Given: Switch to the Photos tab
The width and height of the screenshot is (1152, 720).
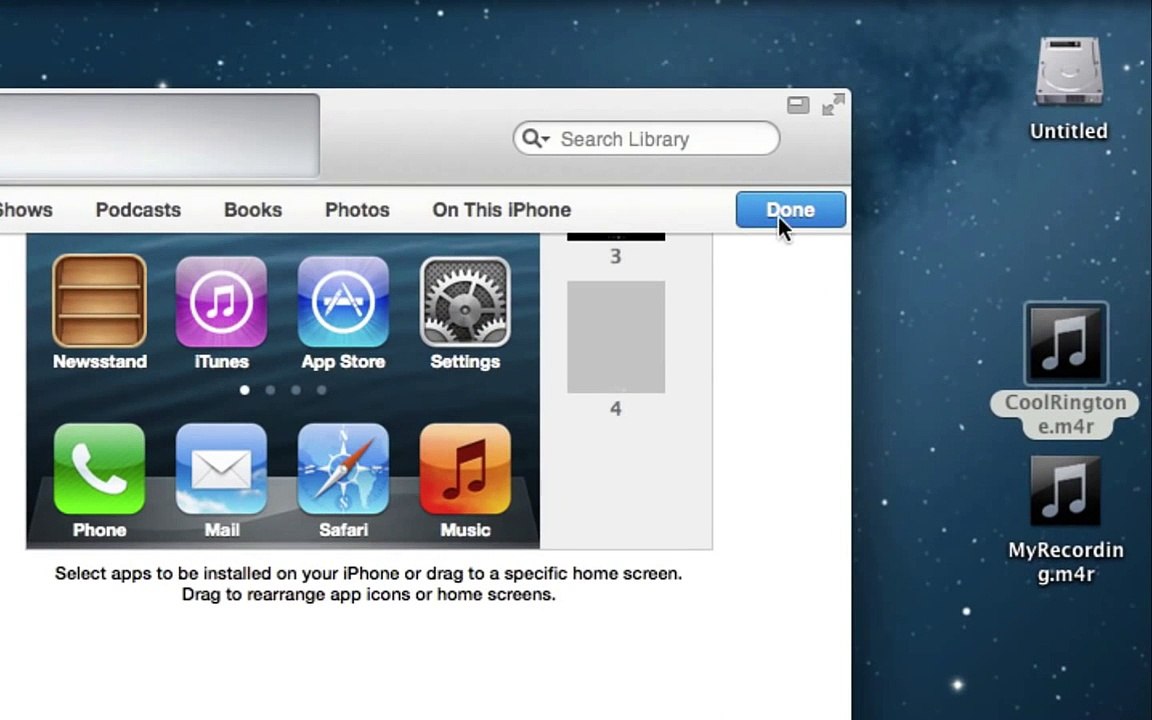Looking at the screenshot, I should pos(357,209).
